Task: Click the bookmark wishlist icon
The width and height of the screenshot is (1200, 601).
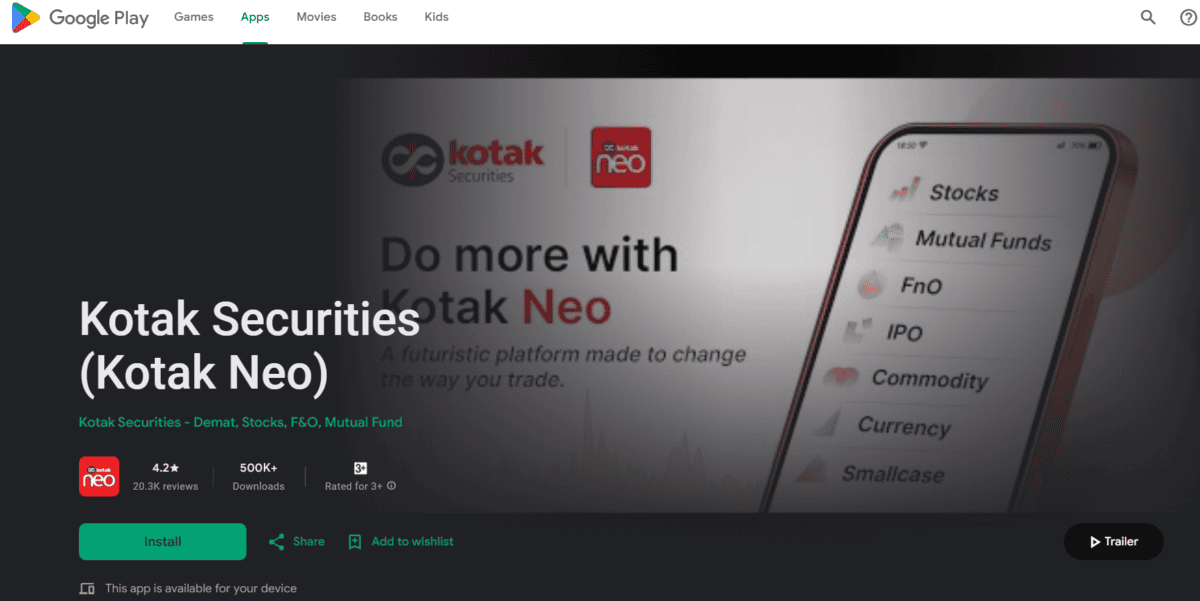Action: click(355, 542)
